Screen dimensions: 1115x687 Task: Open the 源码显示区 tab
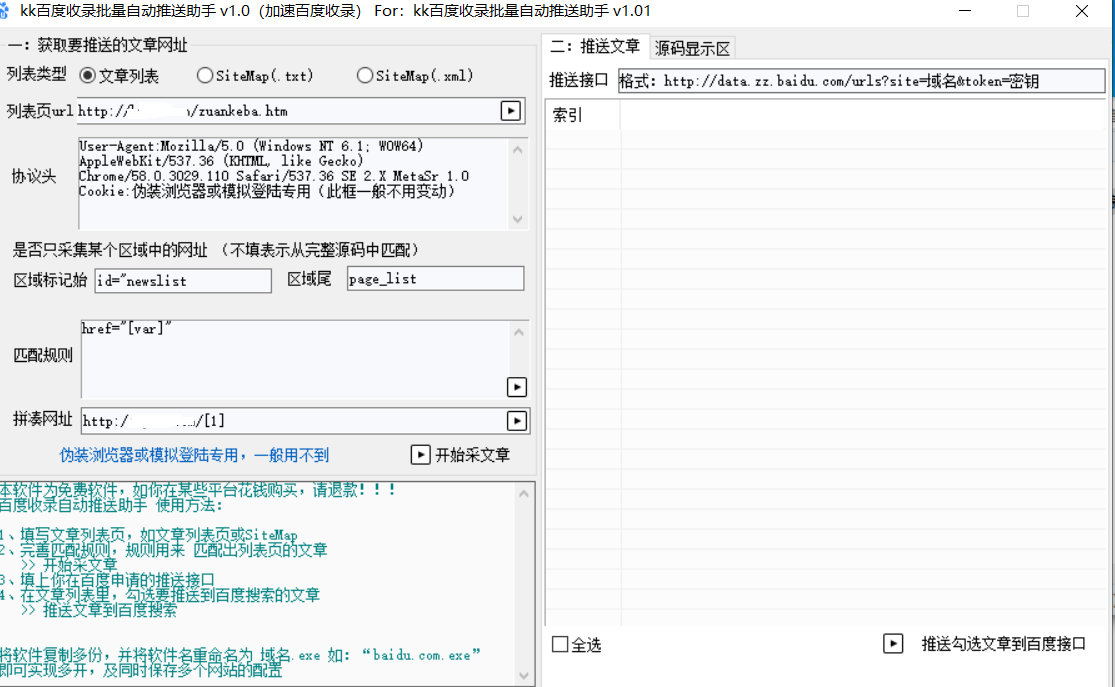click(x=692, y=48)
